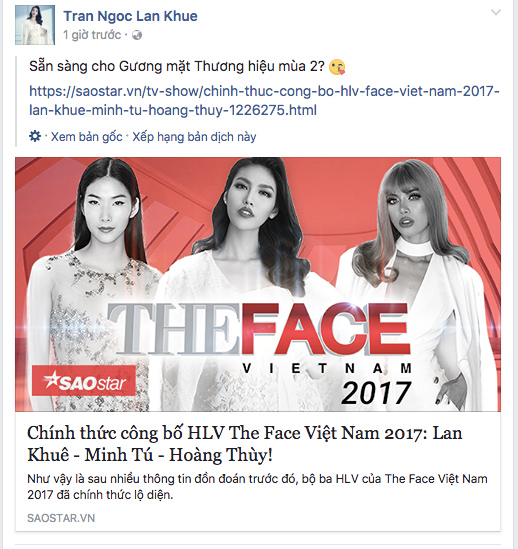Screen dimensions: 518x549
Task: Open the 'Chính thức công bố HLV' headline
Action: pyautogui.click(x=244, y=444)
